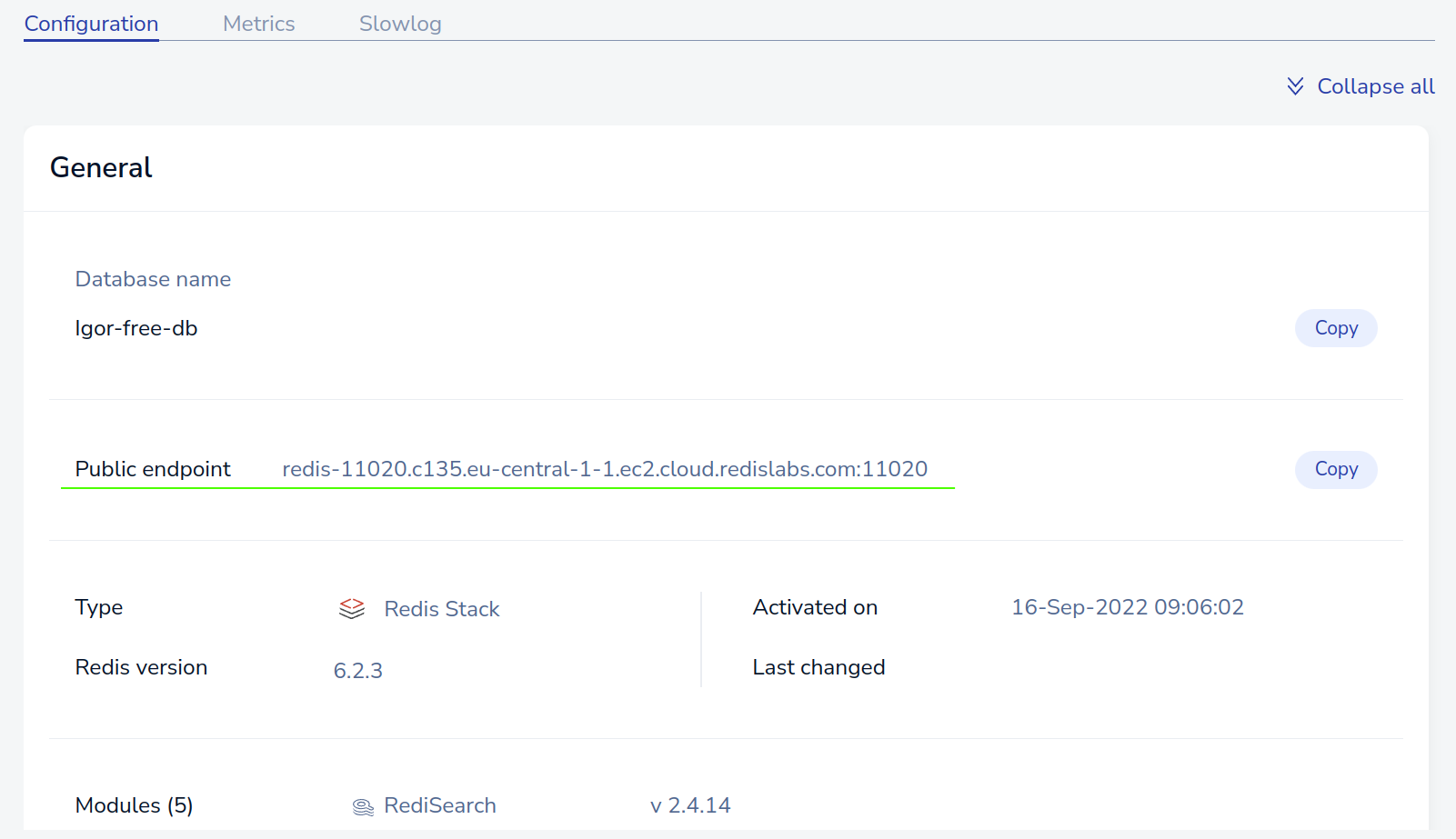Click the database name Igor-free-db

pyautogui.click(x=136, y=327)
